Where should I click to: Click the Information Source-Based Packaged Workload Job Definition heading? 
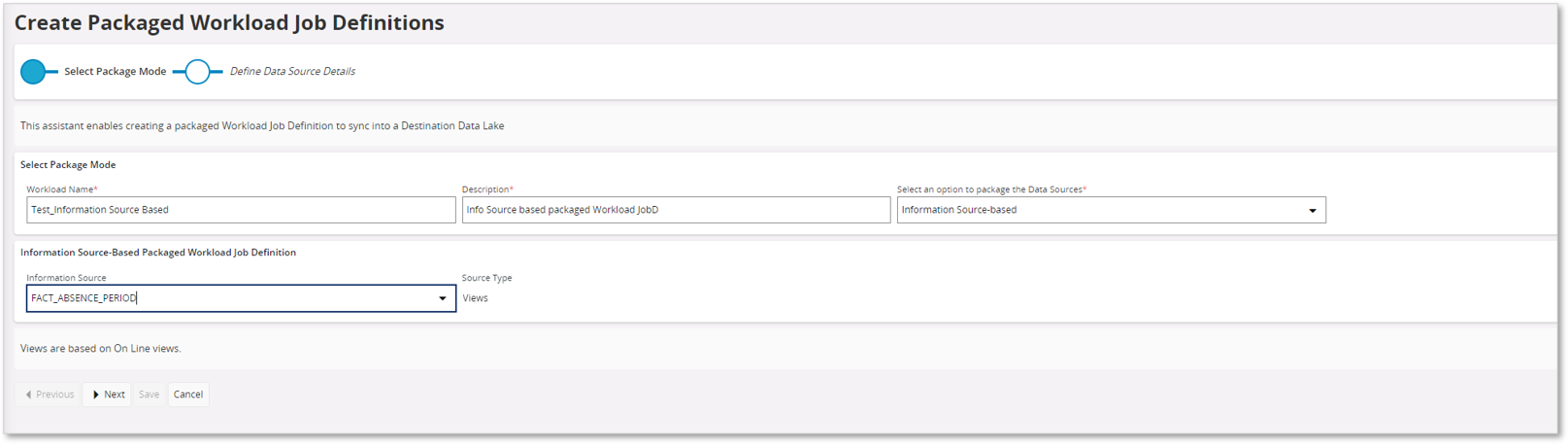point(158,252)
